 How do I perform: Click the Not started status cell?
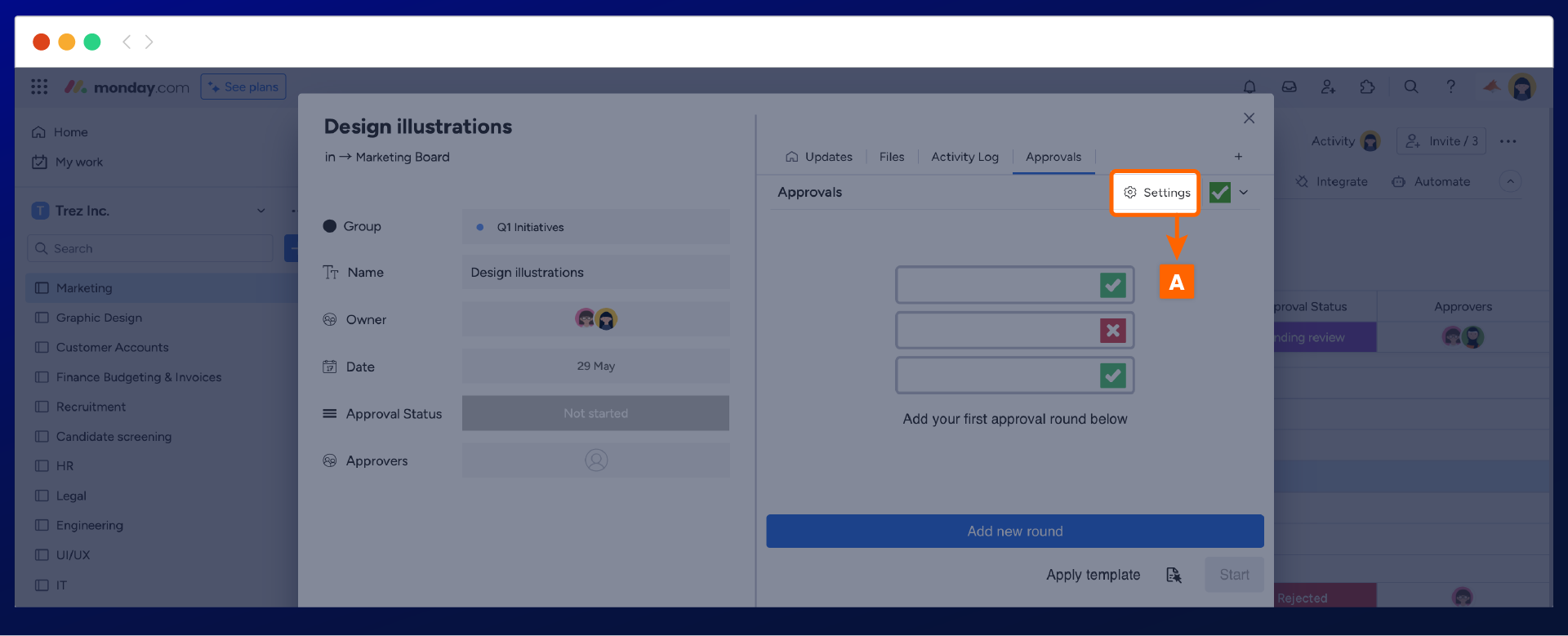595,413
